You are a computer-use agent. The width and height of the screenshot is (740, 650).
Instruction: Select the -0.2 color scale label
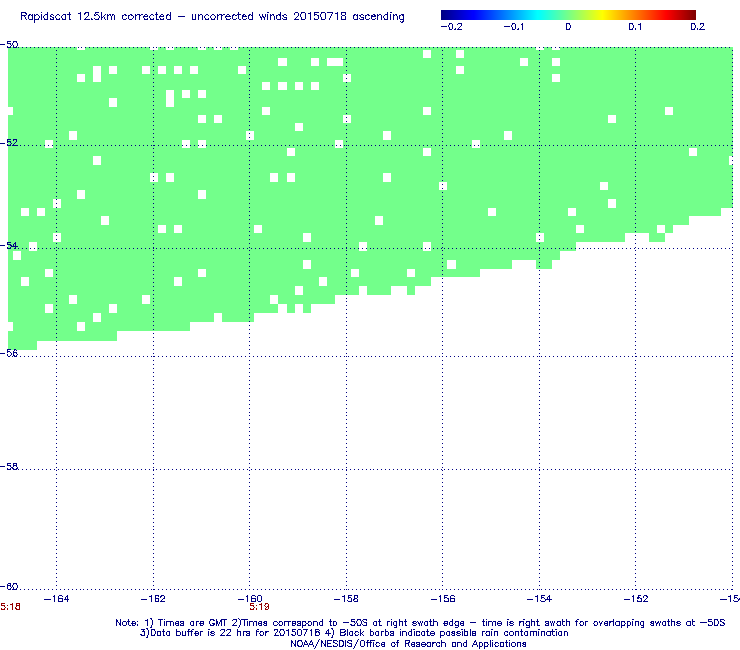tap(452, 27)
